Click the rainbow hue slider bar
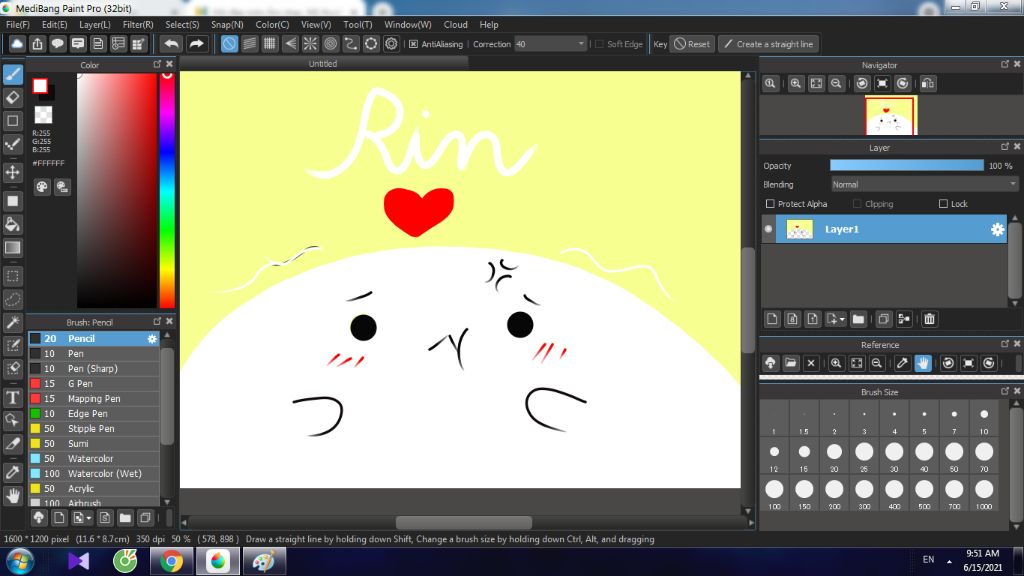The height and width of the screenshot is (576, 1024). [x=167, y=190]
